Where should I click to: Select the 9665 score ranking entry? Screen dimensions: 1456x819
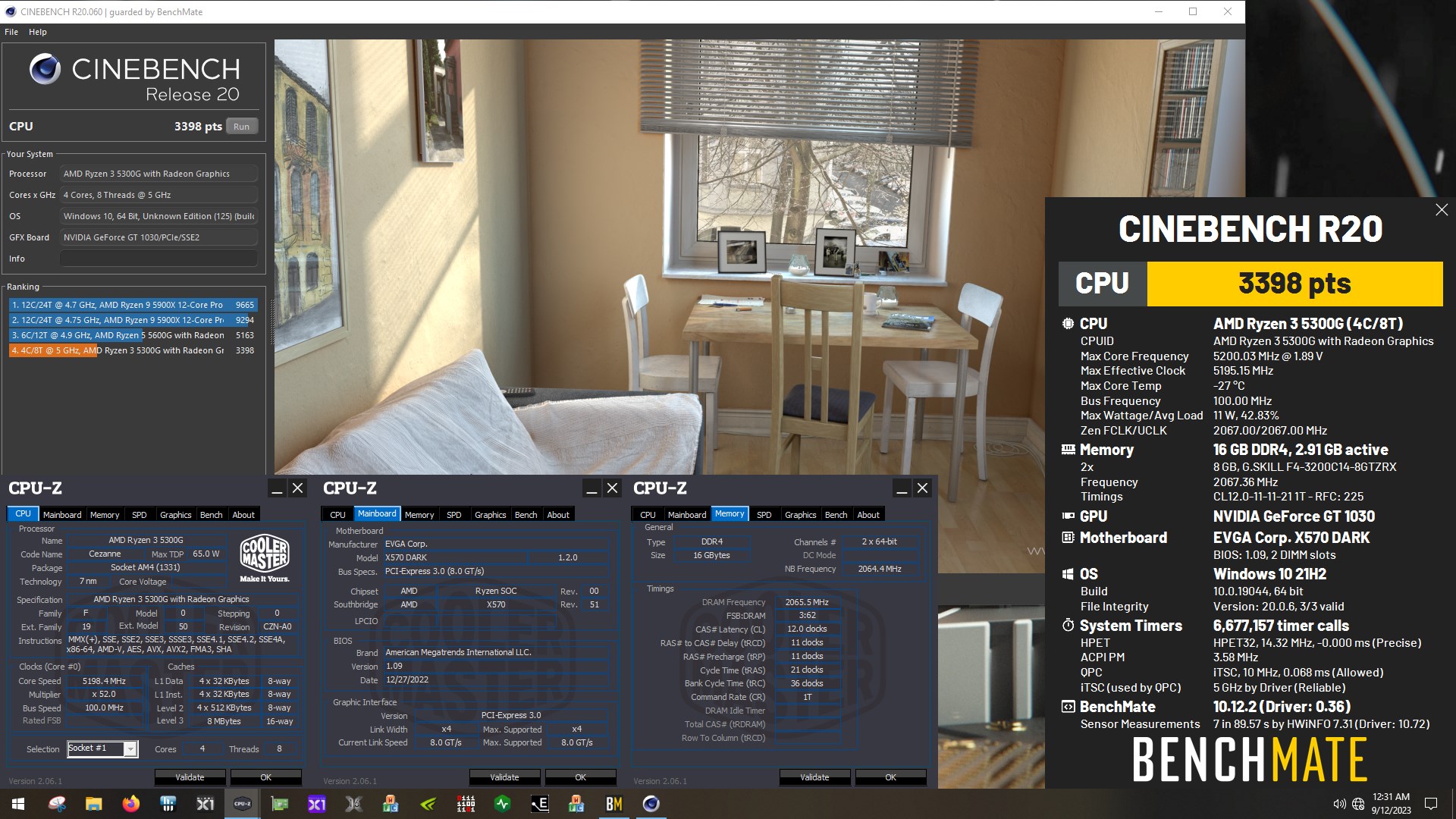133,305
